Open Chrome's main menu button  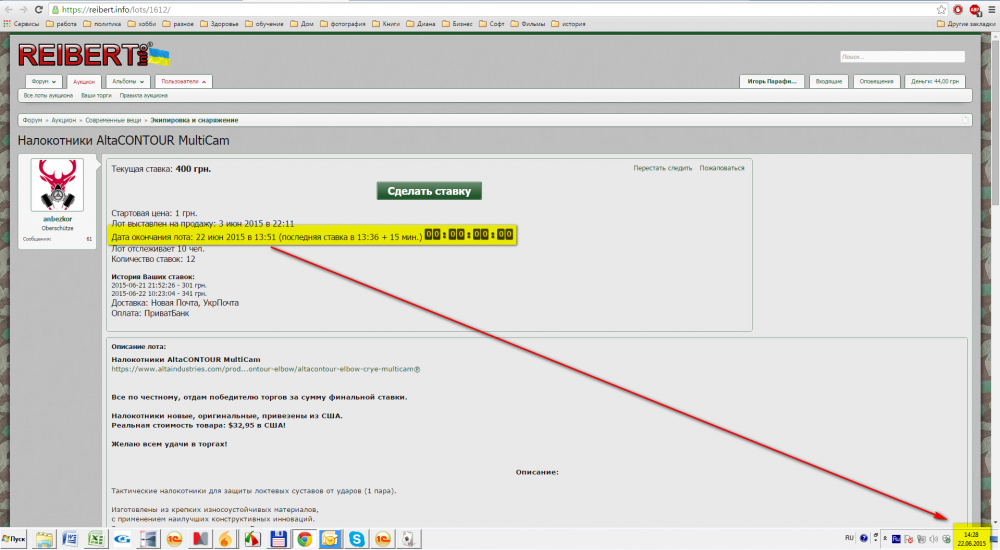991,8
